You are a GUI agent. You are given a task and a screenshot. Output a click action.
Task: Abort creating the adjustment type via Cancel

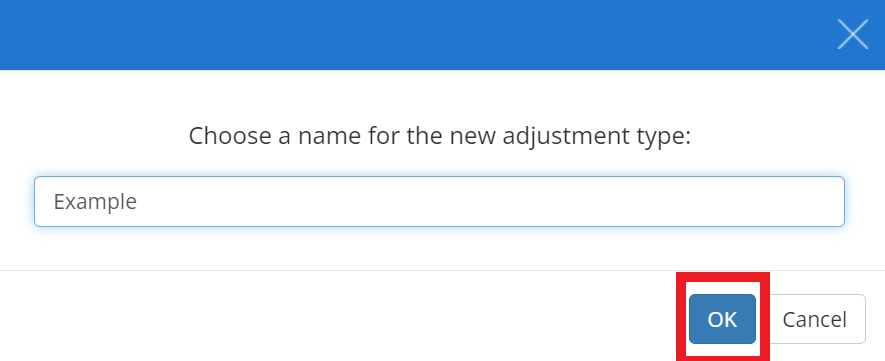pos(814,319)
